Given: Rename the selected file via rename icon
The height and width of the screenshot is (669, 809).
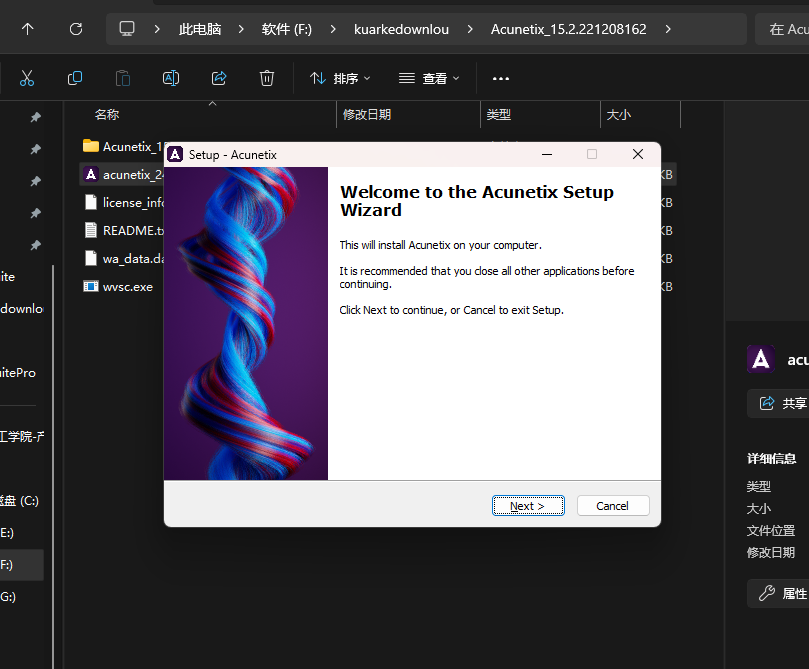Looking at the screenshot, I should [x=171, y=78].
